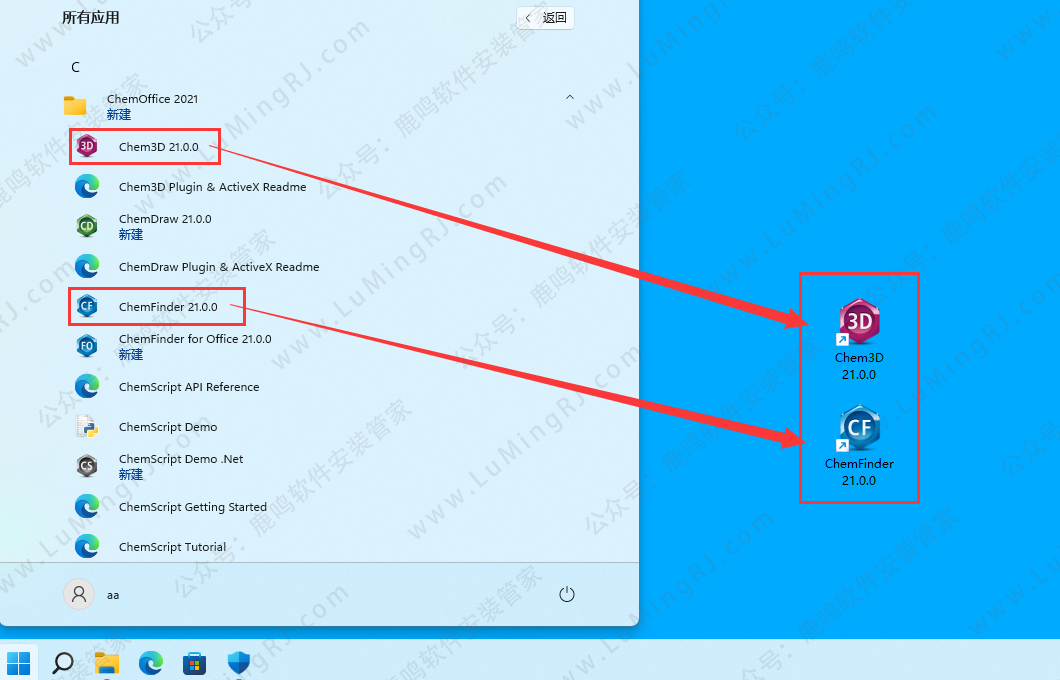
Task: Click the ChemScript Demo label
Action: coord(168,427)
